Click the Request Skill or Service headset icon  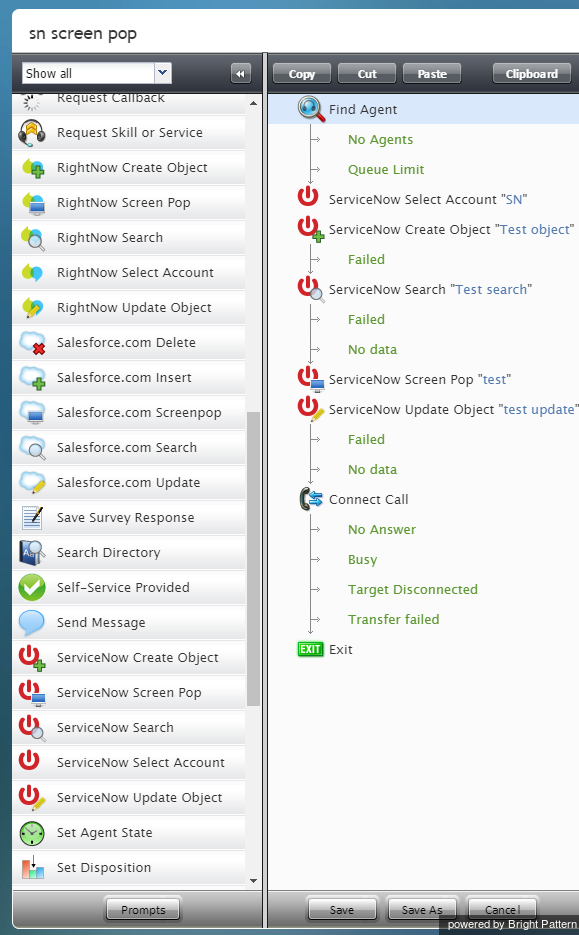(x=32, y=132)
